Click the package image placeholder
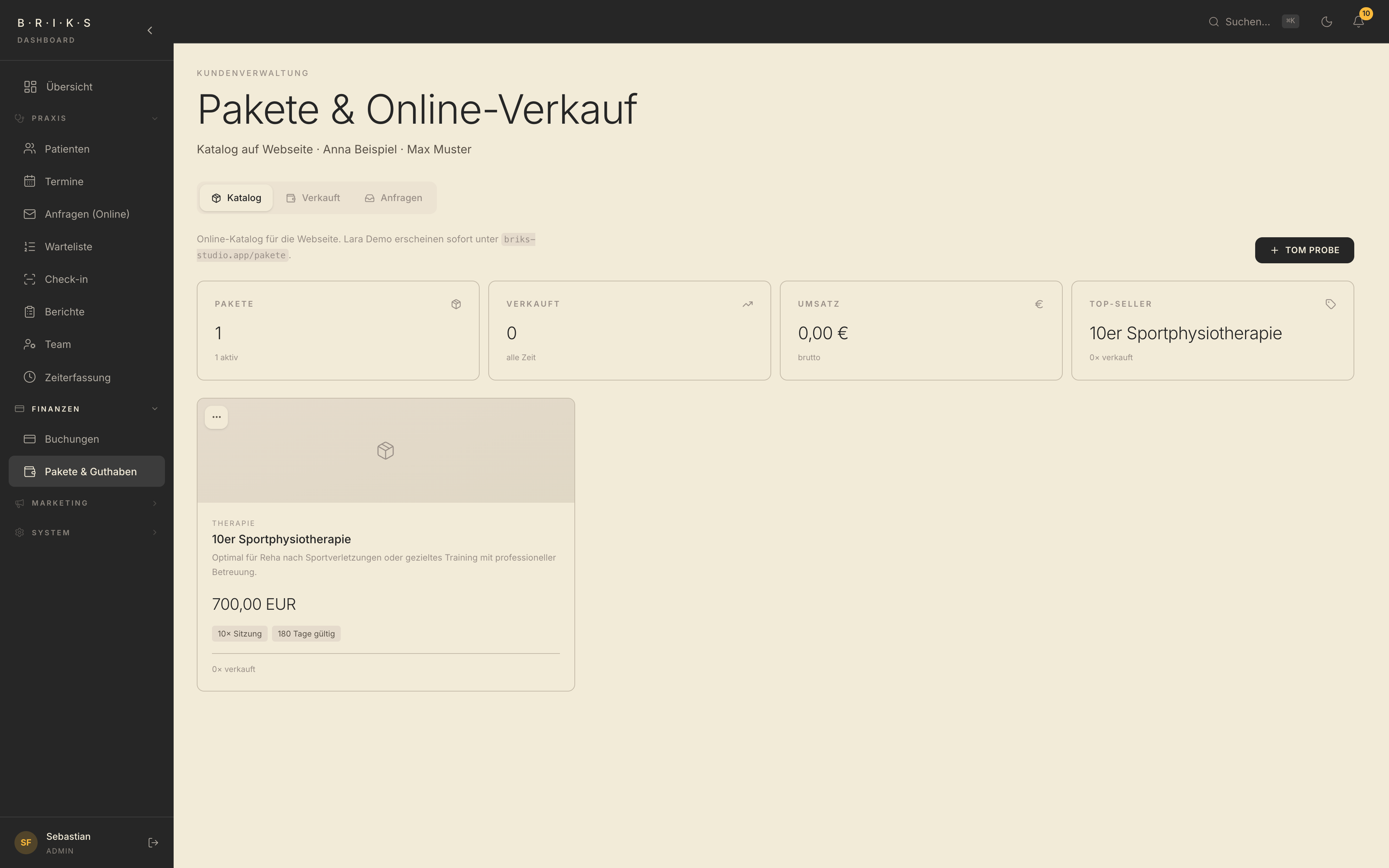 click(x=386, y=451)
